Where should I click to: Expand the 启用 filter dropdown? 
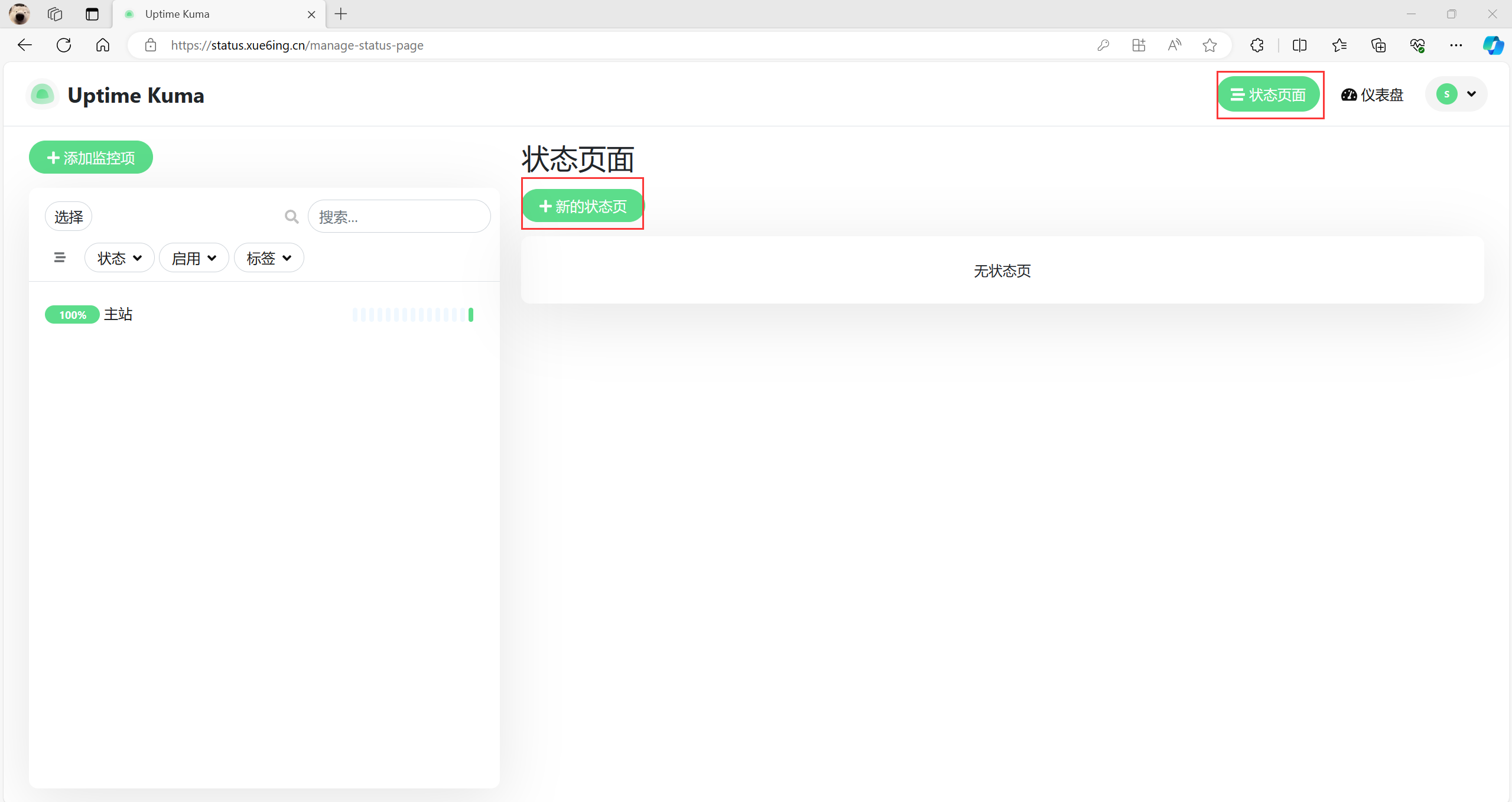[x=194, y=258]
